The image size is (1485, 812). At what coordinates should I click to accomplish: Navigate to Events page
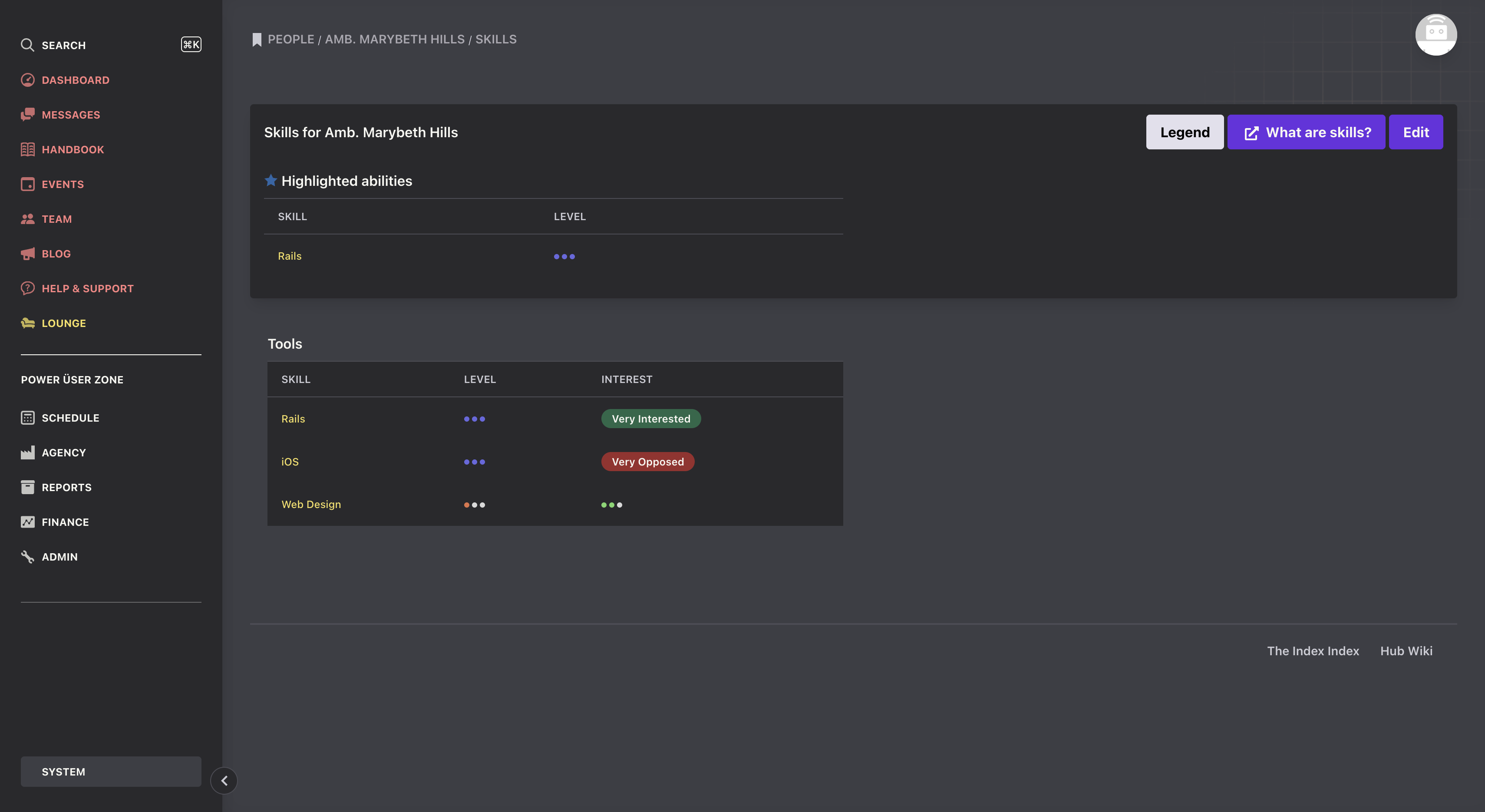[63, 185]
